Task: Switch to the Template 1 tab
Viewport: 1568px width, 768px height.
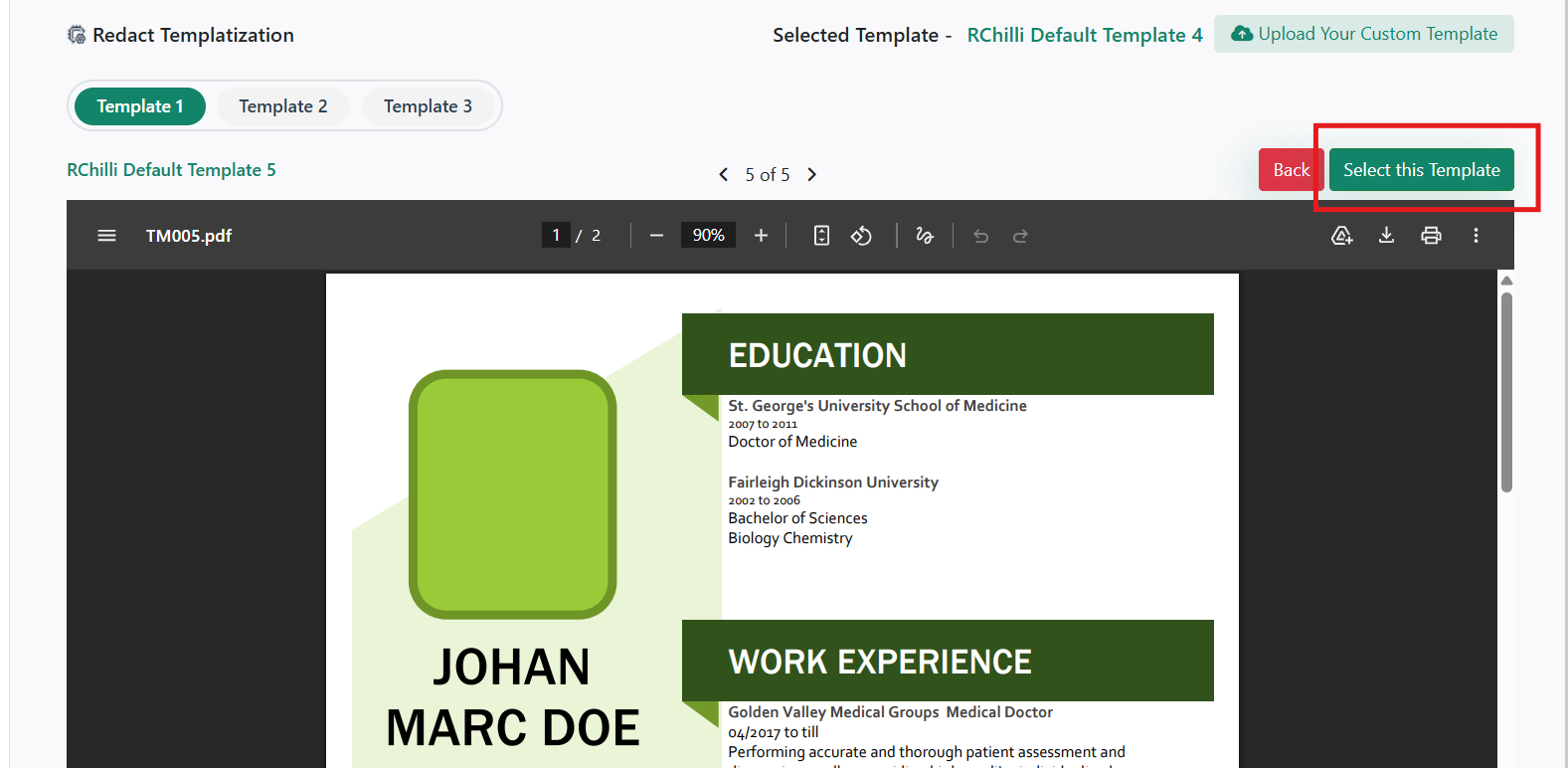Action: (140, 106)
